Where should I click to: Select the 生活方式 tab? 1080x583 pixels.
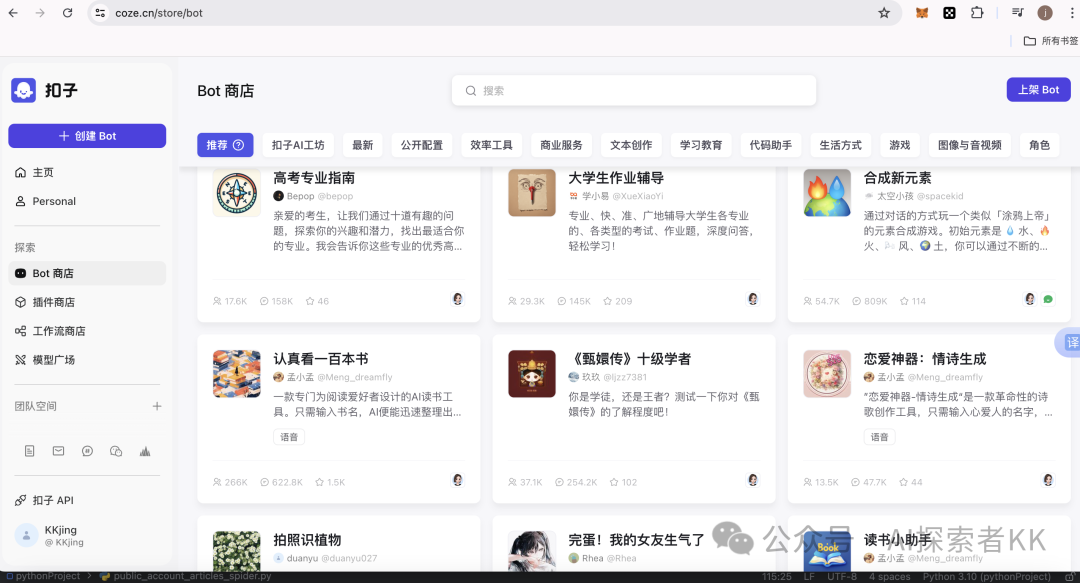840,145
